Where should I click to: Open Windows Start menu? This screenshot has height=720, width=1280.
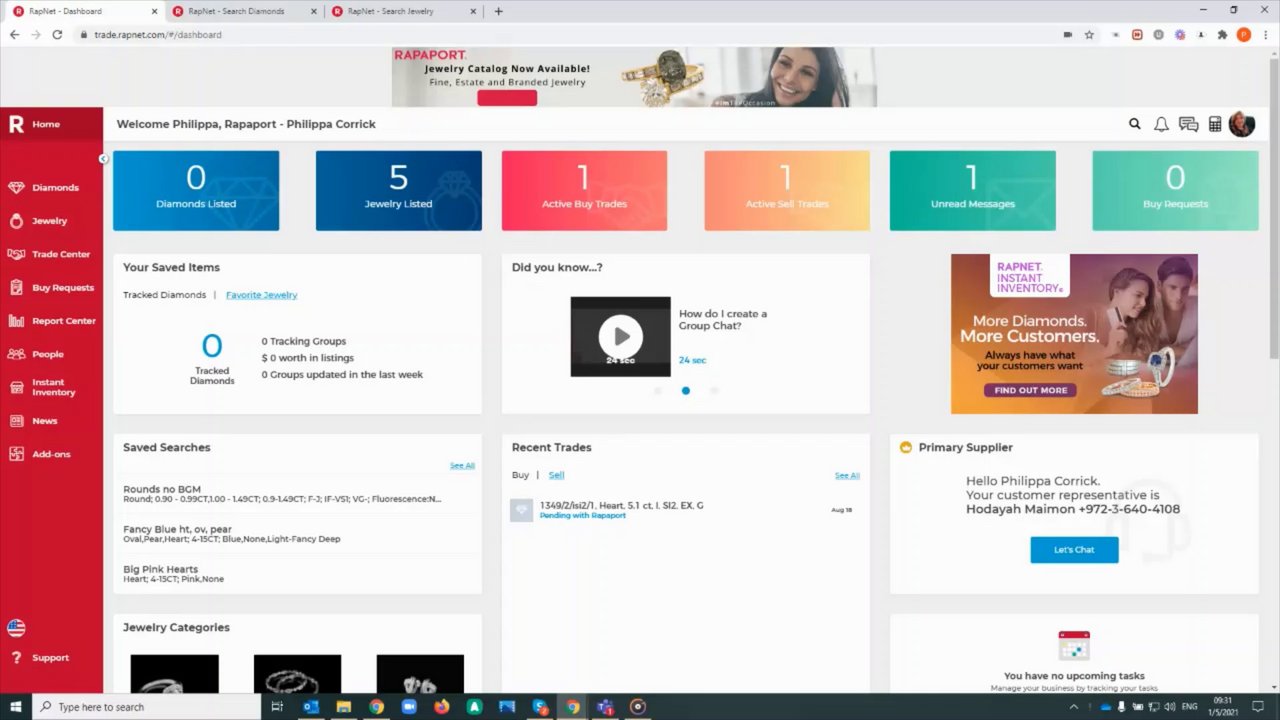click(x=16, y=707)
